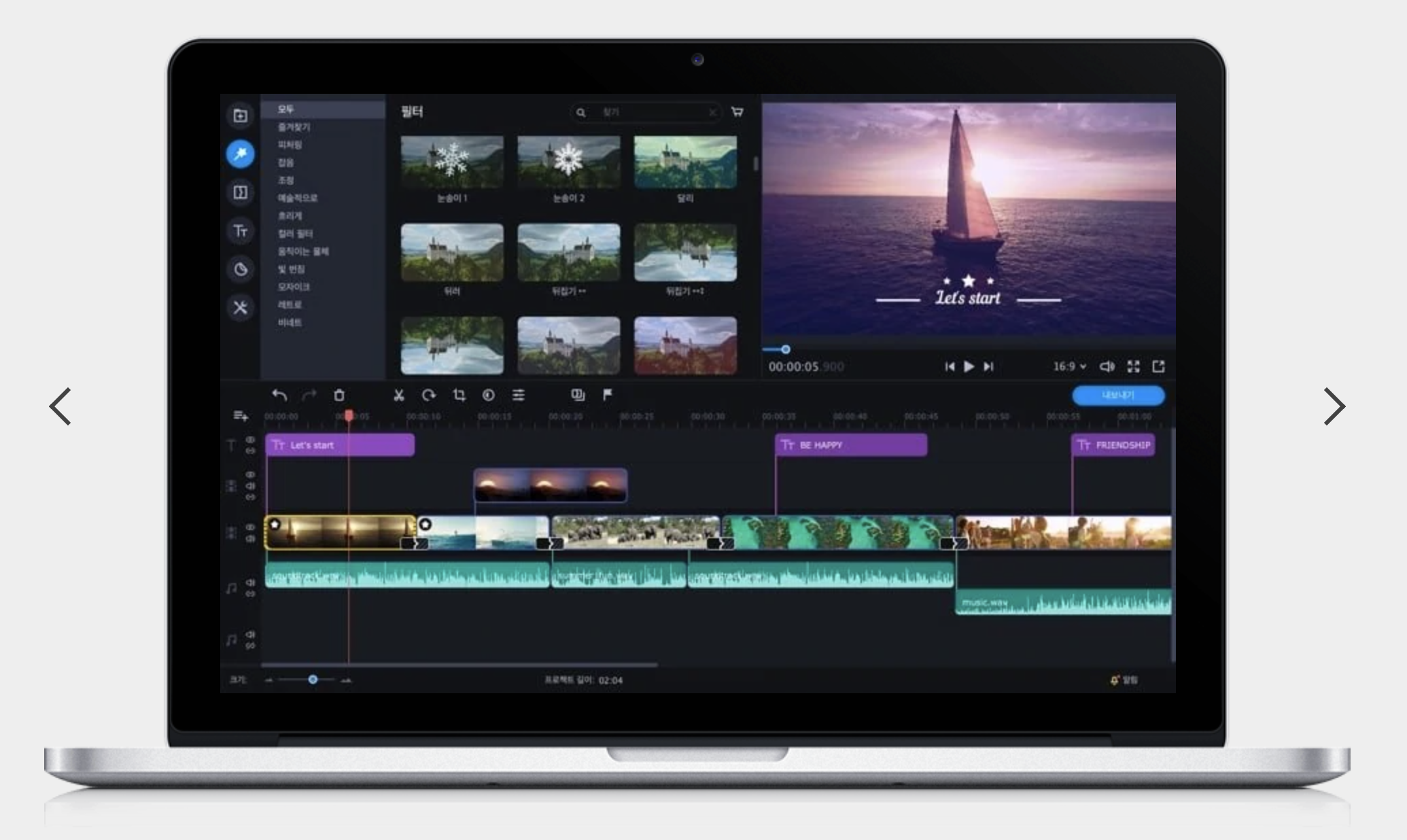Open the Filters tab with magic wand icon

pos(240,154)
